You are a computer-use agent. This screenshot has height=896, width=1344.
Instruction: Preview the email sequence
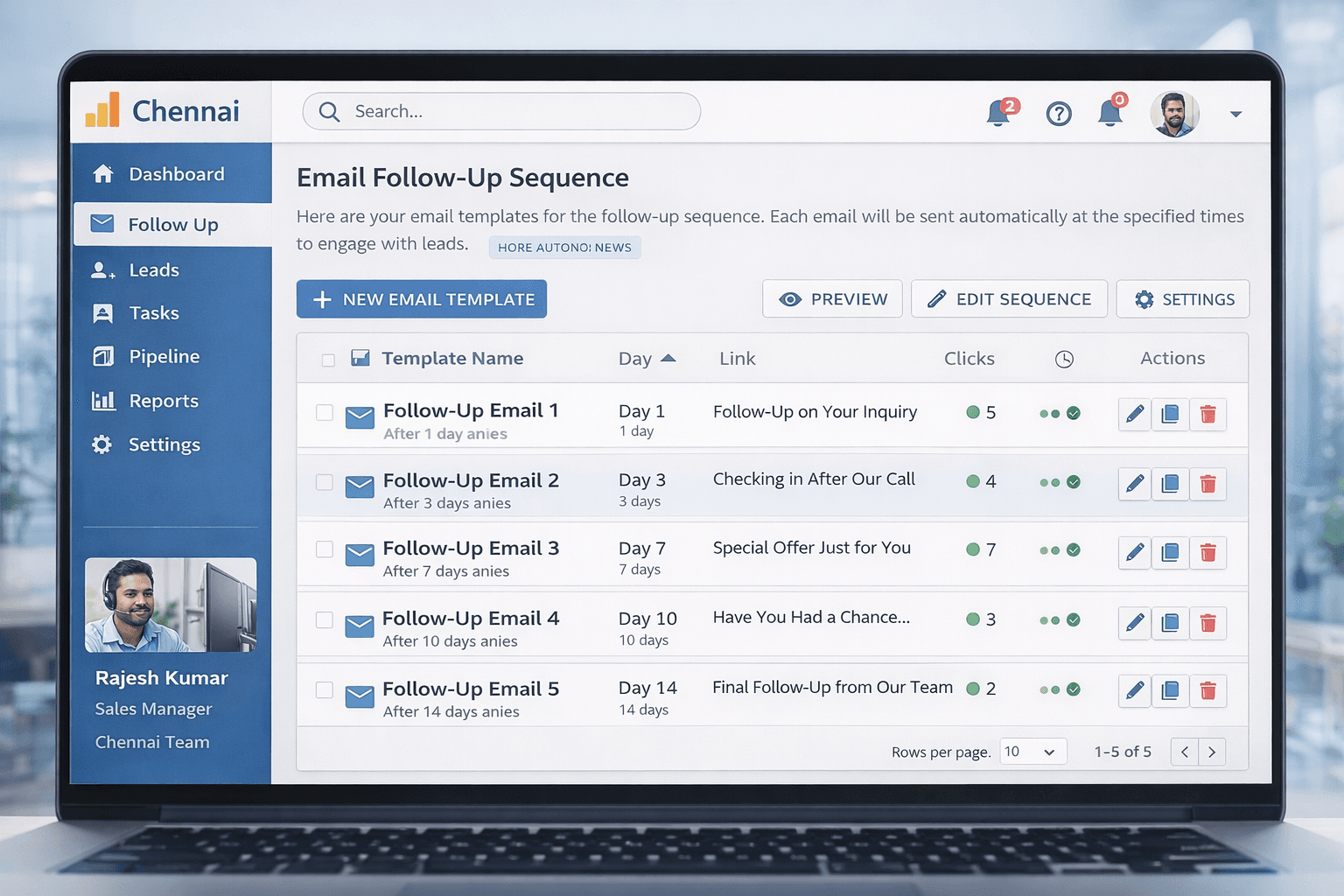(831, 298)
